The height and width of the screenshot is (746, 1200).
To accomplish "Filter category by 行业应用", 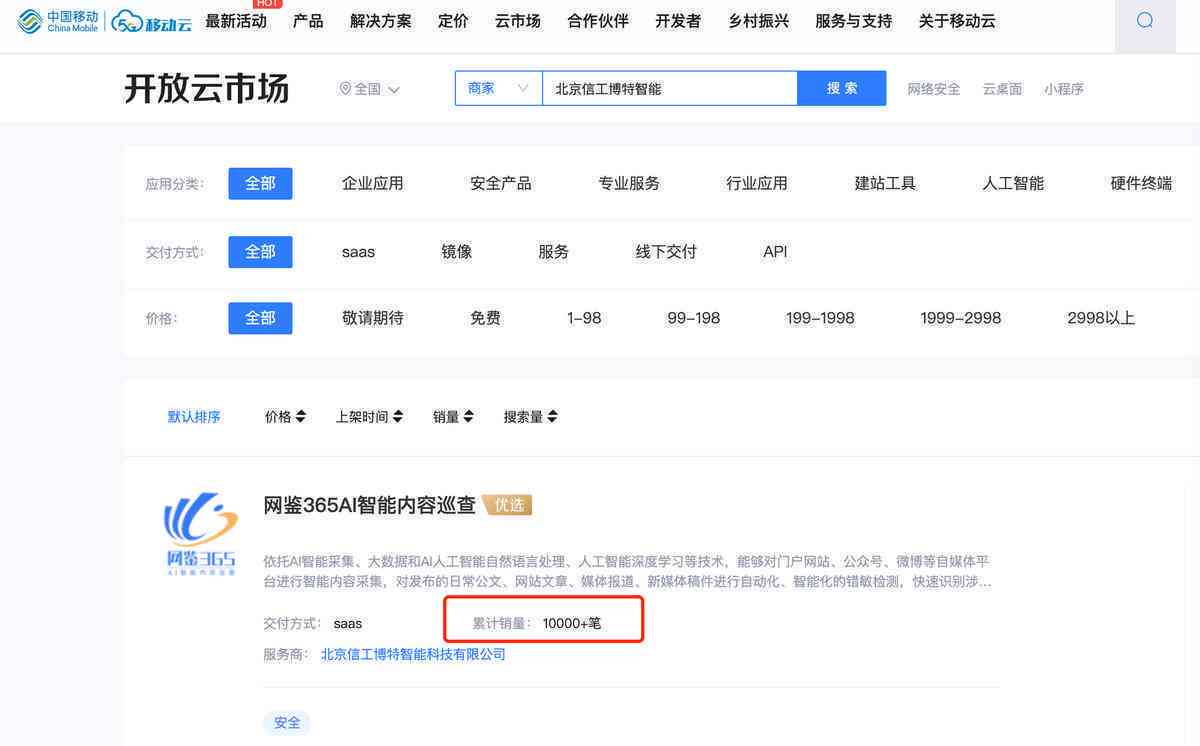I will pyautogui.click(x=757, y=183).
